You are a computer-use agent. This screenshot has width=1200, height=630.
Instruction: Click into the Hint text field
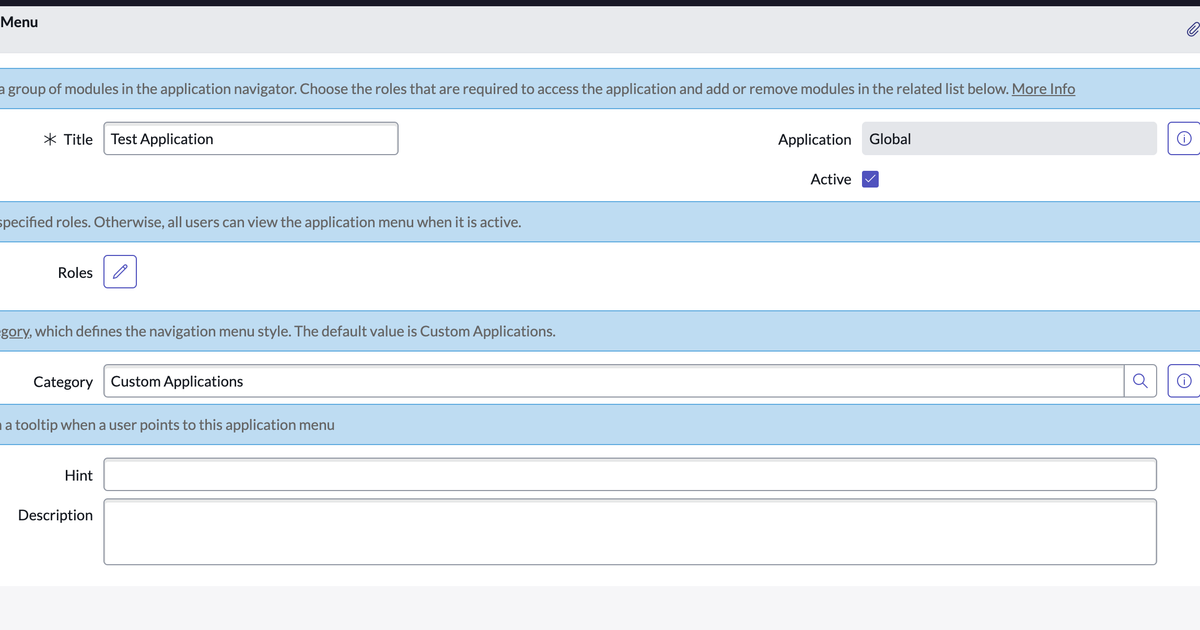point(630,475)
